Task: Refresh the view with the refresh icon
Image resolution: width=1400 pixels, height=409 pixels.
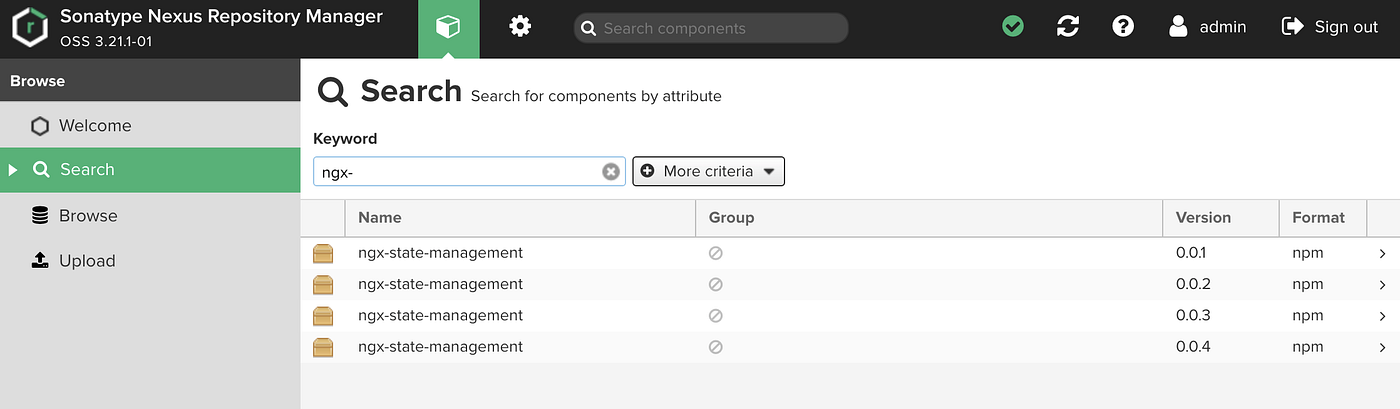Action: tap(1068, 27)
